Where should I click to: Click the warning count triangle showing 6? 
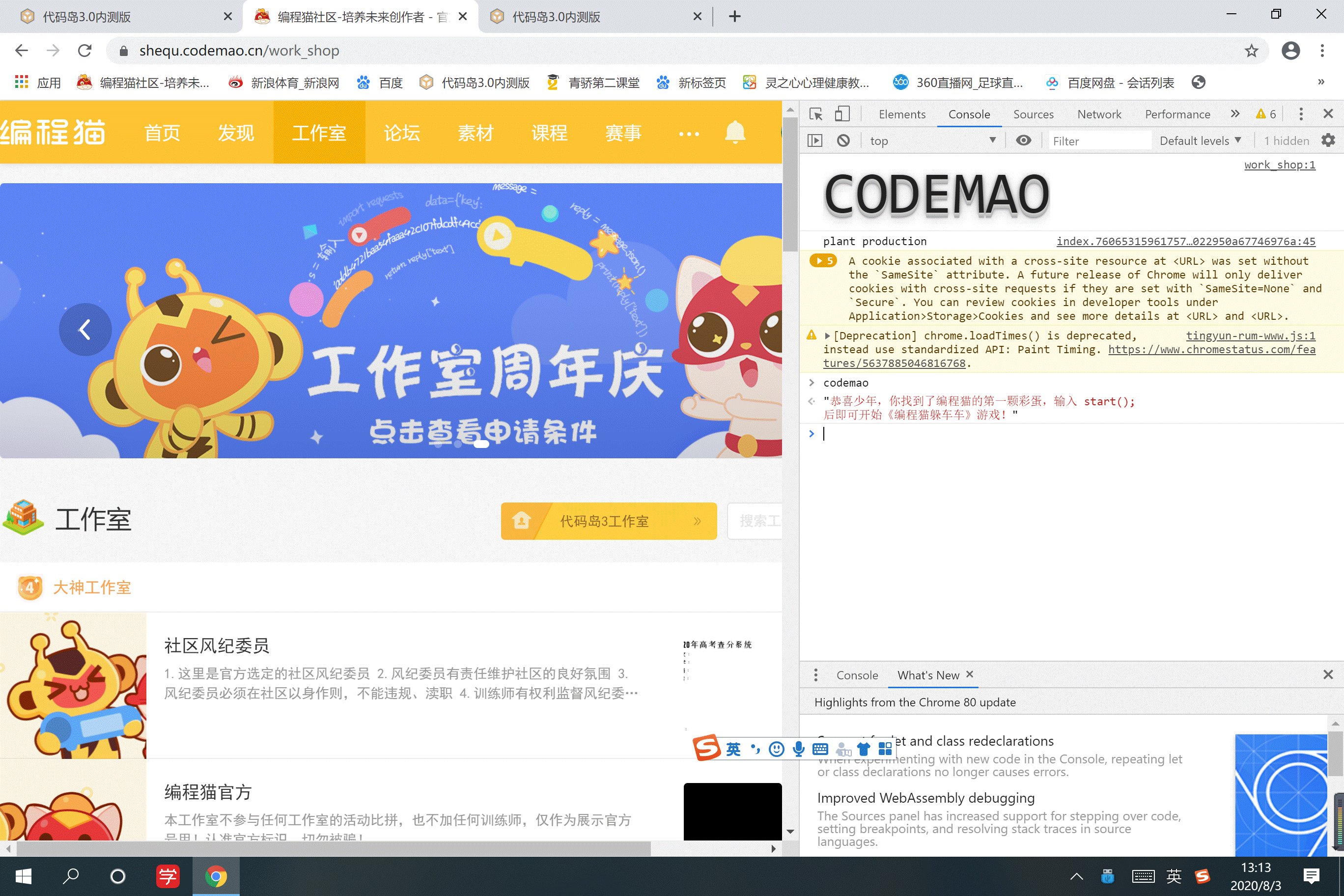1265,113
